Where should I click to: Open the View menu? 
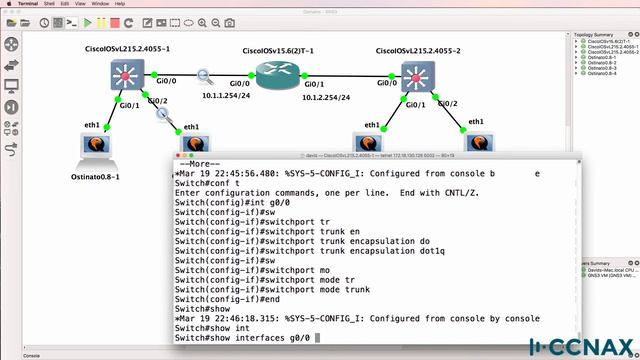pyautogui.click(x=80, y=3)
